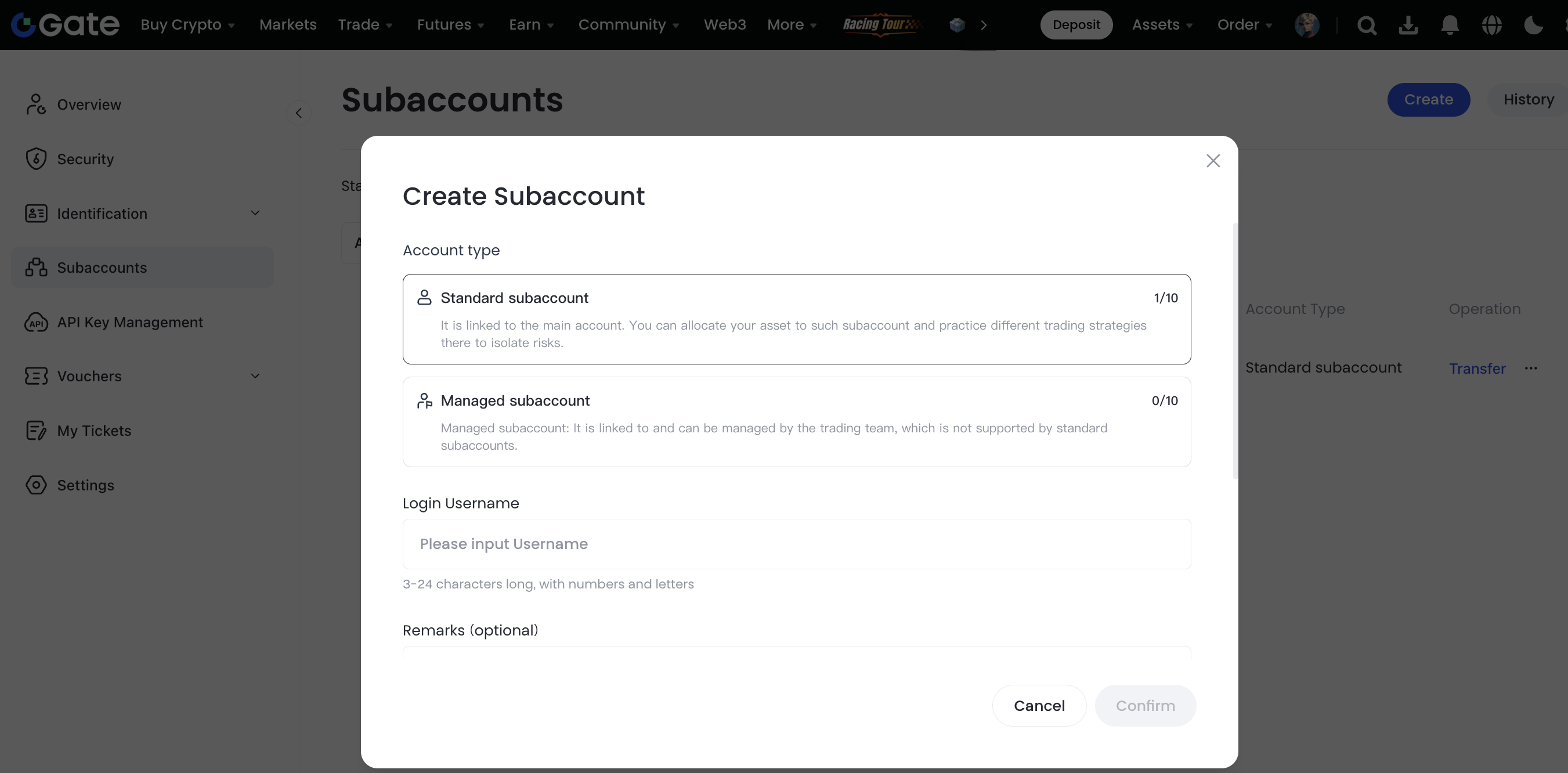Open notifications bell icon
The width and height of the screenshot is (1568, 773).
coord(1450,25)
